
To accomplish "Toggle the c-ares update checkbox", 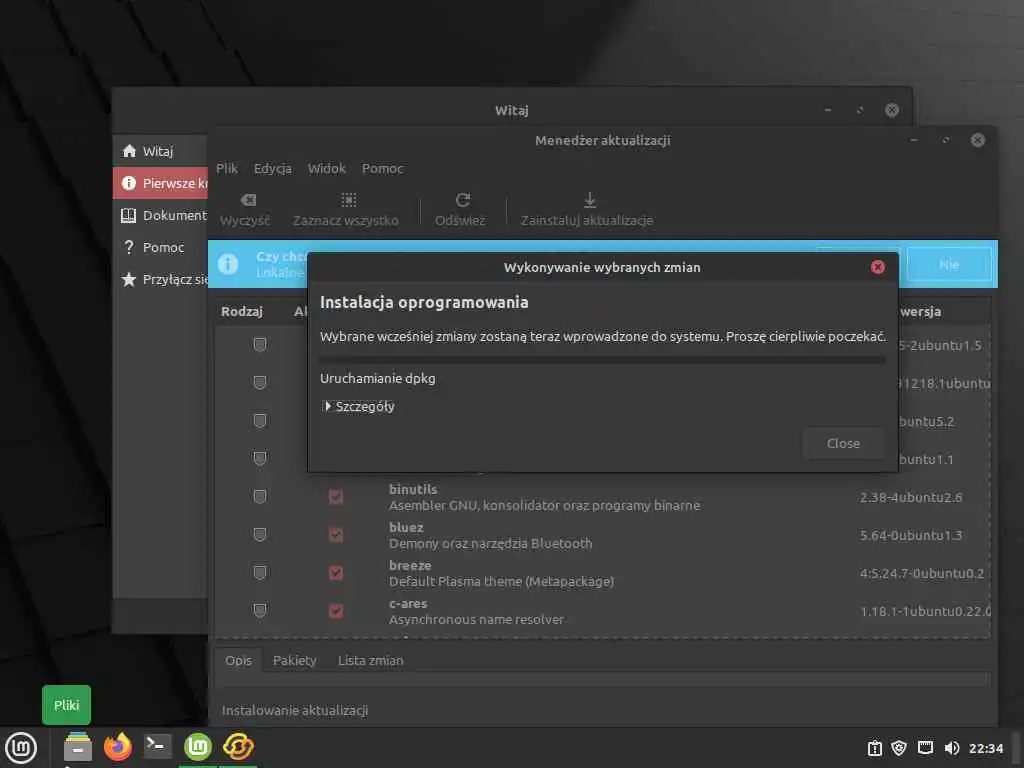I will point(336,611).
